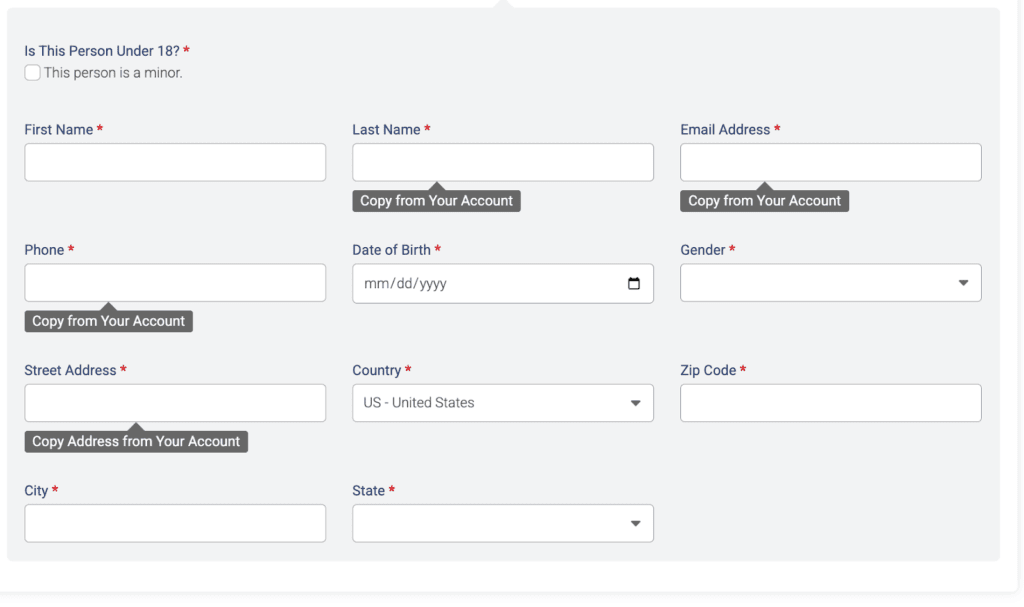This screenshot has width=1024, height=607.
Task: Open the State dropdown
Action: tap(502, 523)
